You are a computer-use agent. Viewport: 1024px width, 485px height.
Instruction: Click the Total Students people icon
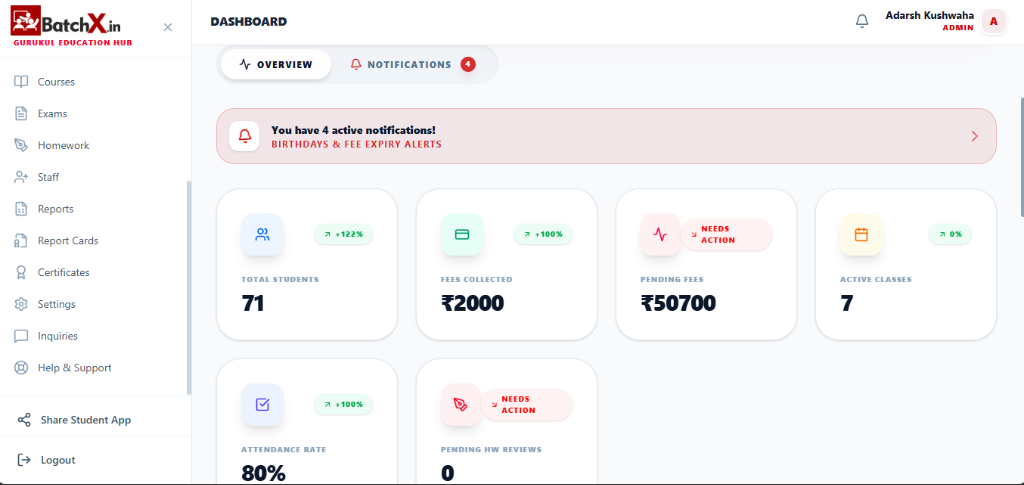click(x=262, y=235)
